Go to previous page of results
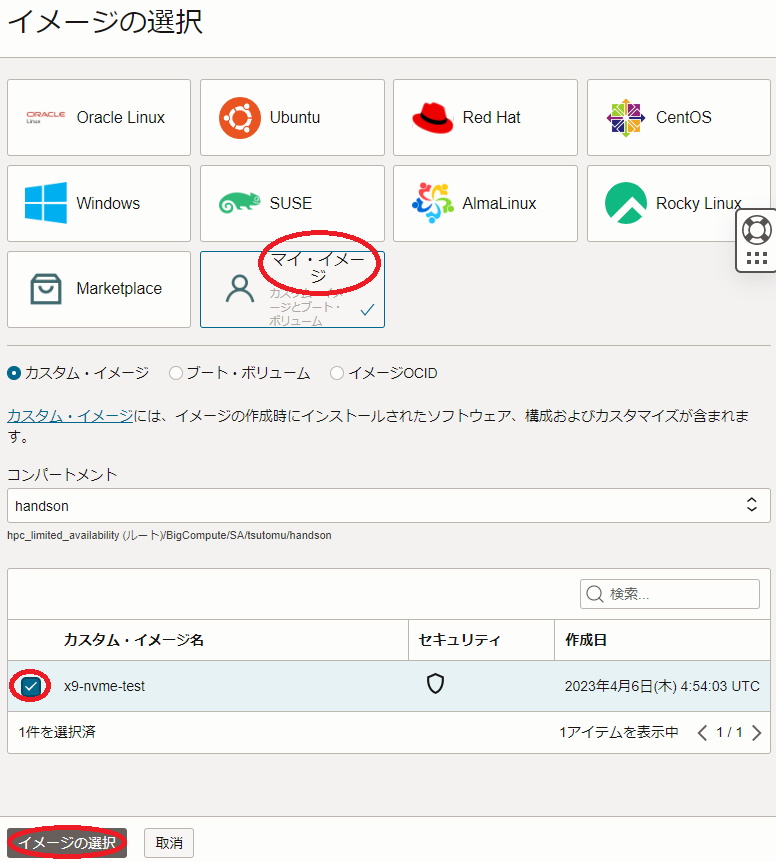The image size is (776, 862). point(702,733)
